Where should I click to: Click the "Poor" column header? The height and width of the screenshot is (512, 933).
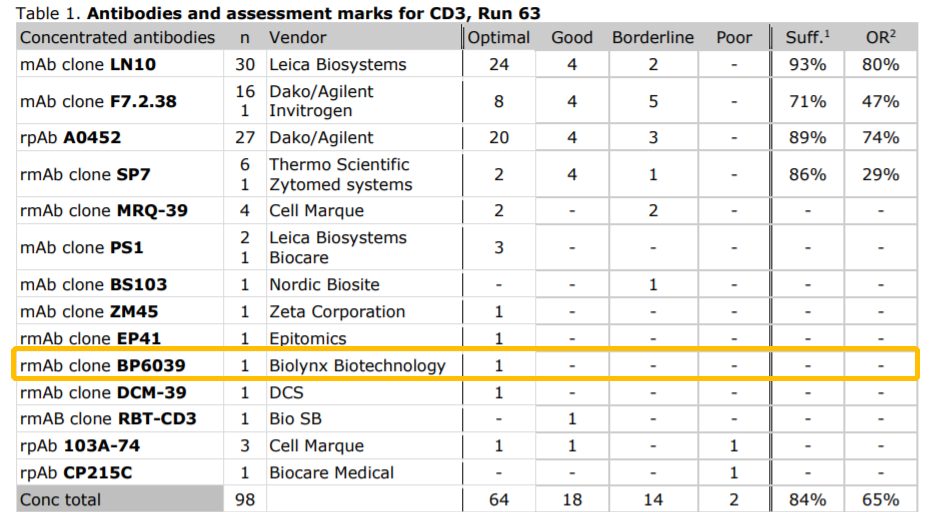click(x=734, y=37)
